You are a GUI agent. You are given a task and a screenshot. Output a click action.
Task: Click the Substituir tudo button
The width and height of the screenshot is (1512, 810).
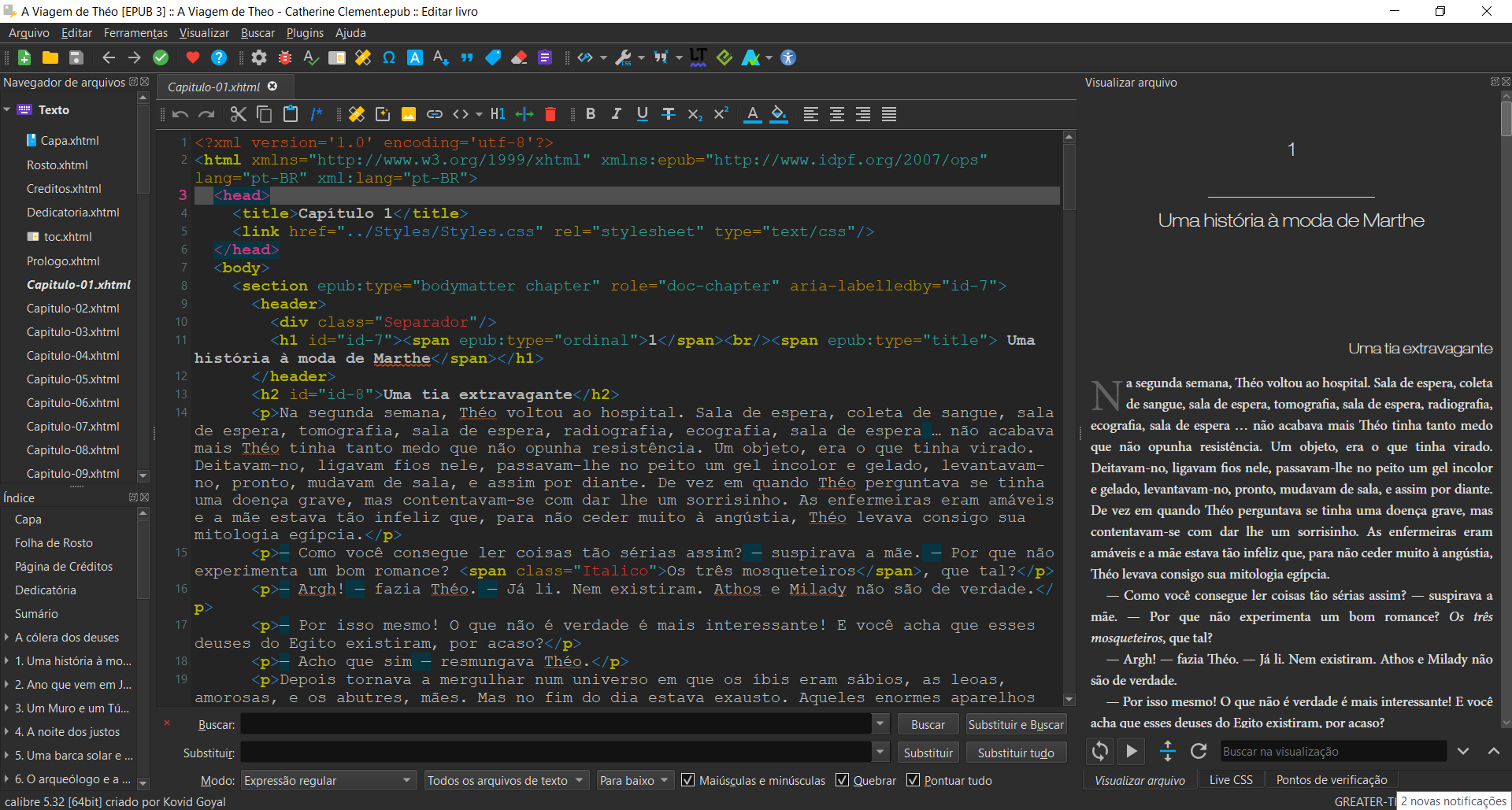pos(1015,753)
